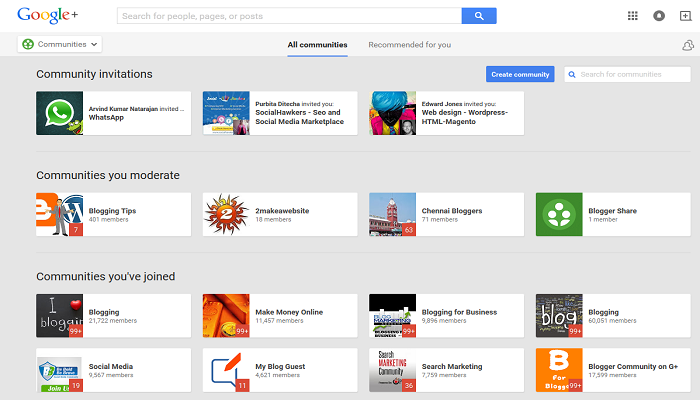Open Web design Wordpress invitation thumbnail
The height and width of the screenshot is (400, 700).
coord(392,113)
